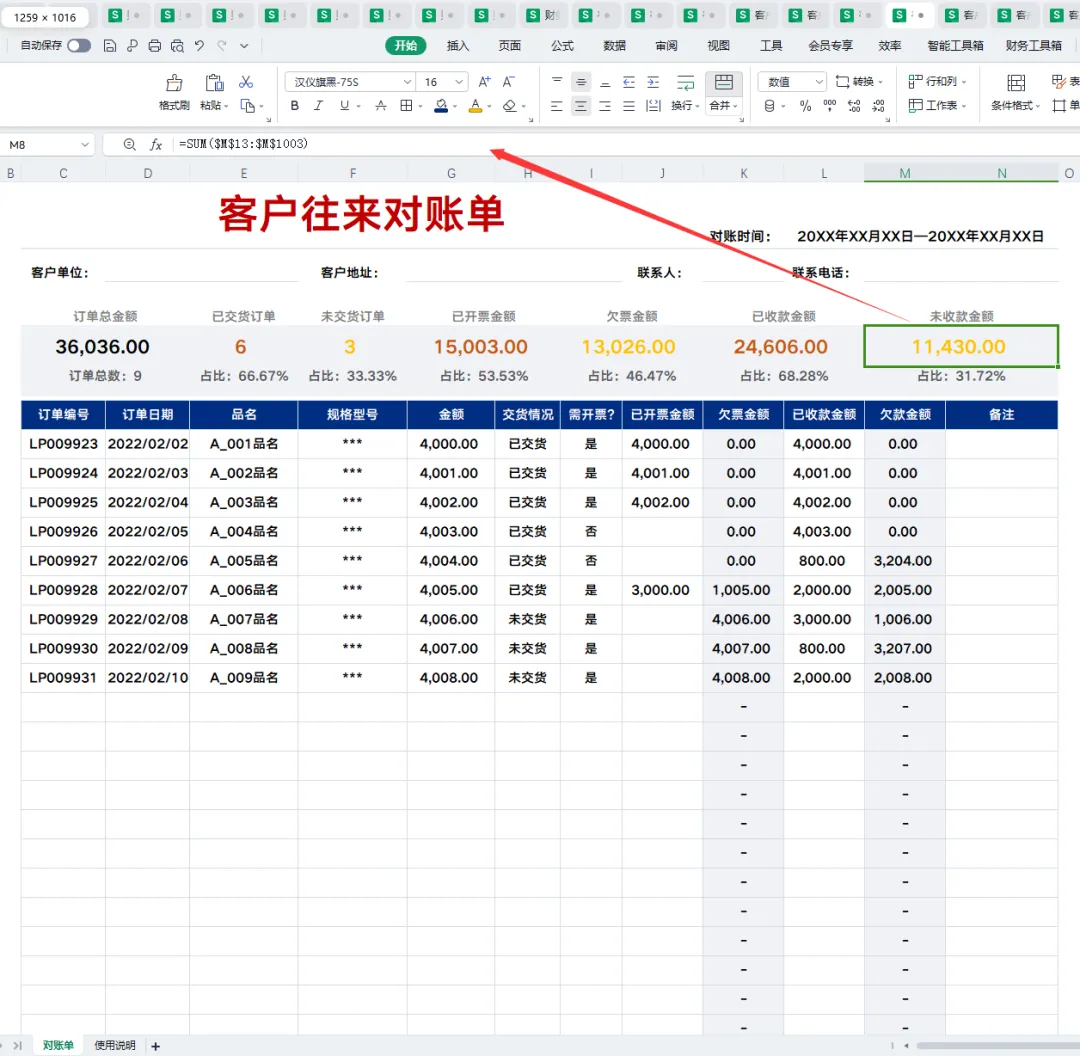The width and height of the screenshot is (1080, 1056).
Task: Click the decrease decimal places icon
Action: click(878, 105)
